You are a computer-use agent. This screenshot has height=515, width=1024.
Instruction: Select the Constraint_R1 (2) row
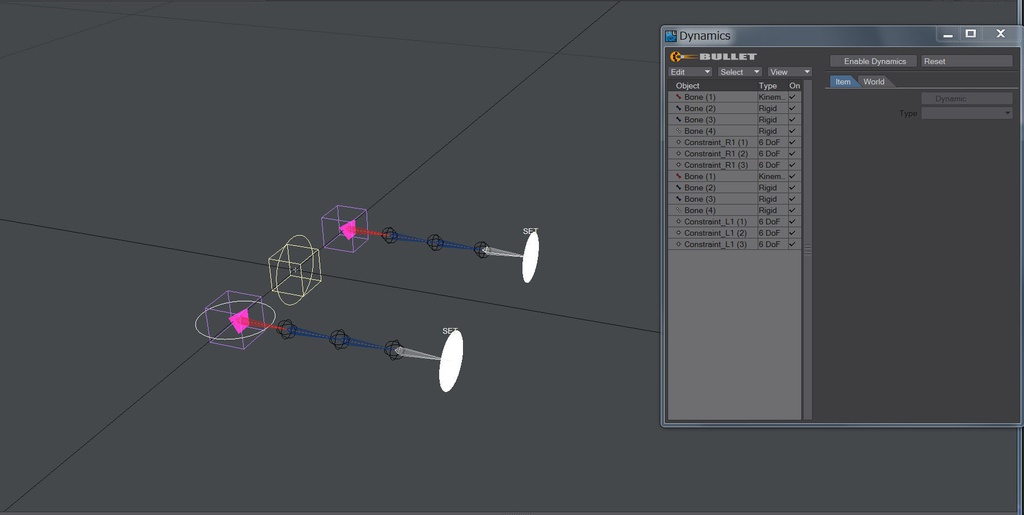click(735, 154)
